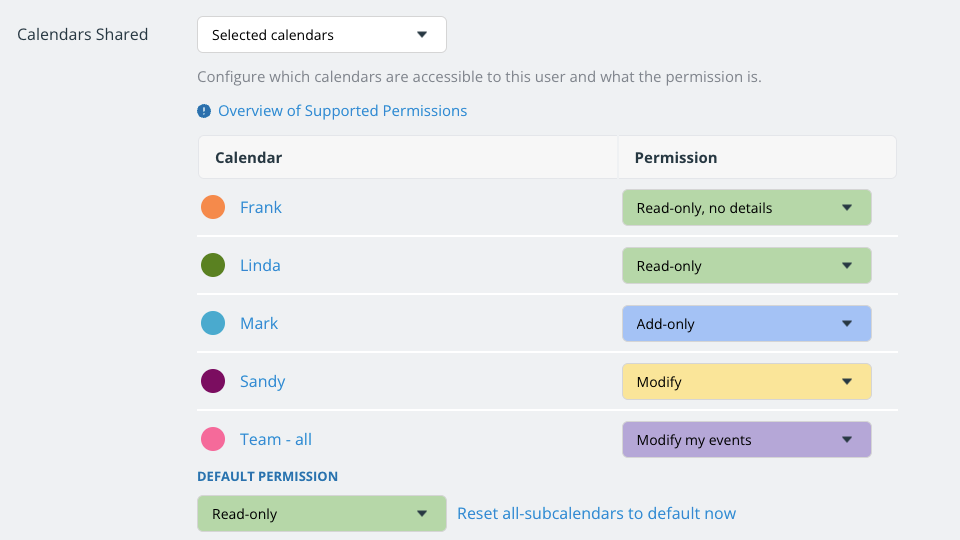
Task: Expand Mark's Add-only permission dropdown
Action: click(746, 324)
